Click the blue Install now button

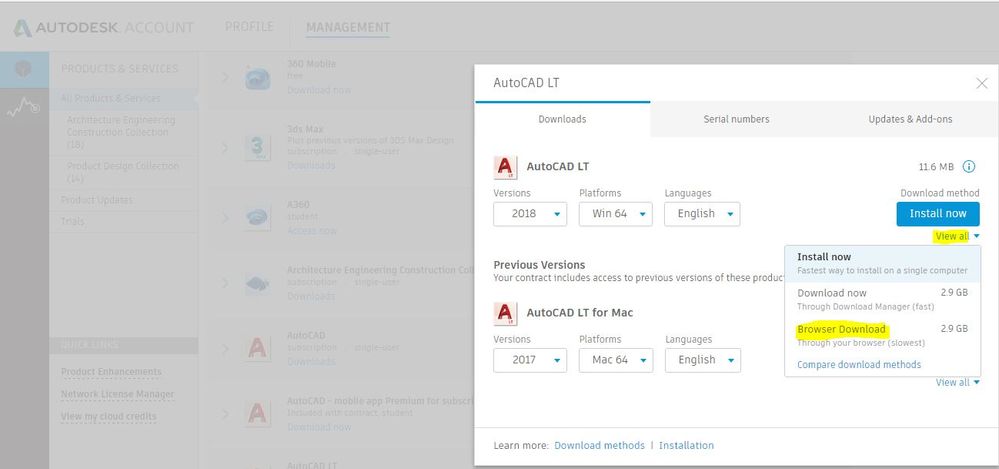click(x=938, y=213)
